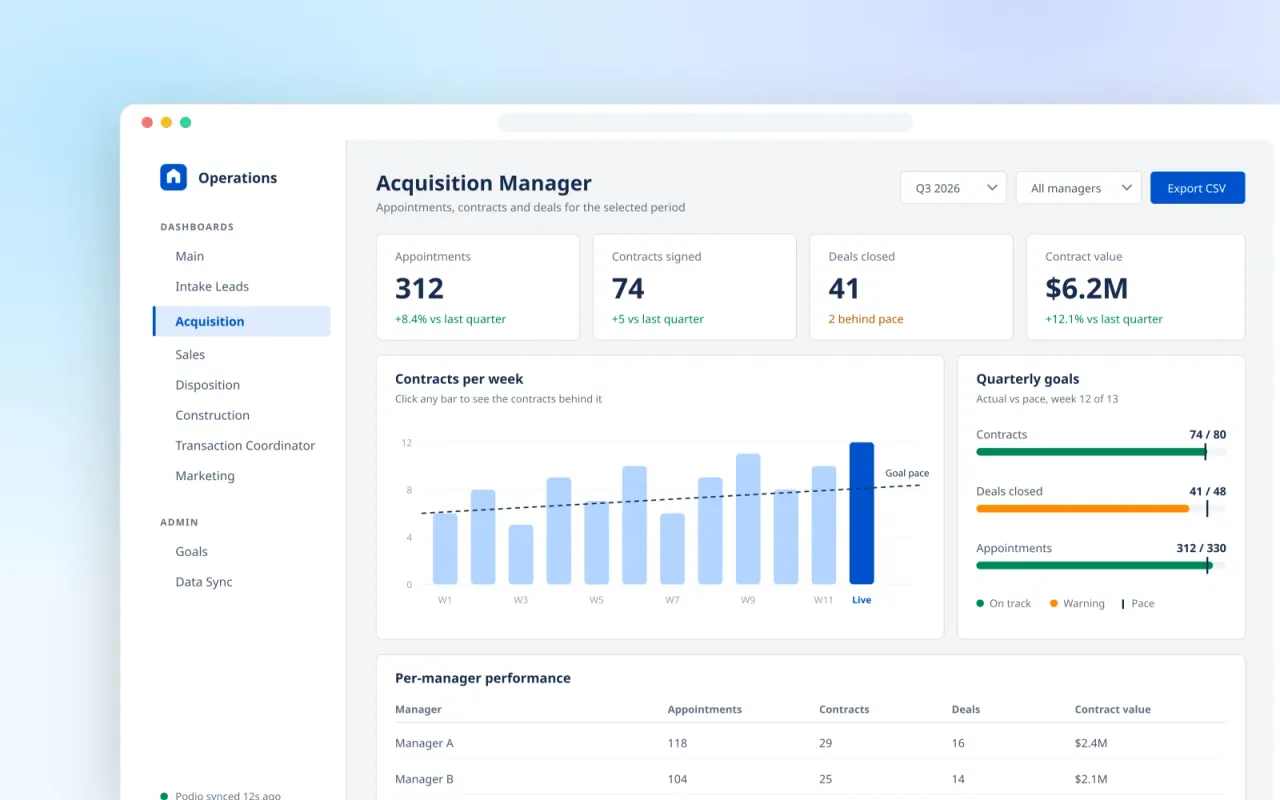Open the All managers filter dropdown
Screen dimensions: 1280x800
click(1078, 188)
